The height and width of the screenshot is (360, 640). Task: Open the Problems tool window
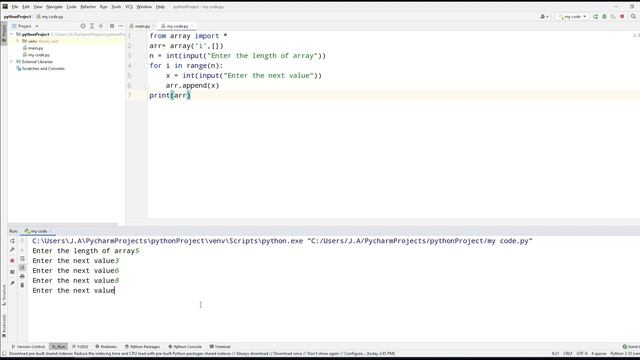click(x=106, y=347)
